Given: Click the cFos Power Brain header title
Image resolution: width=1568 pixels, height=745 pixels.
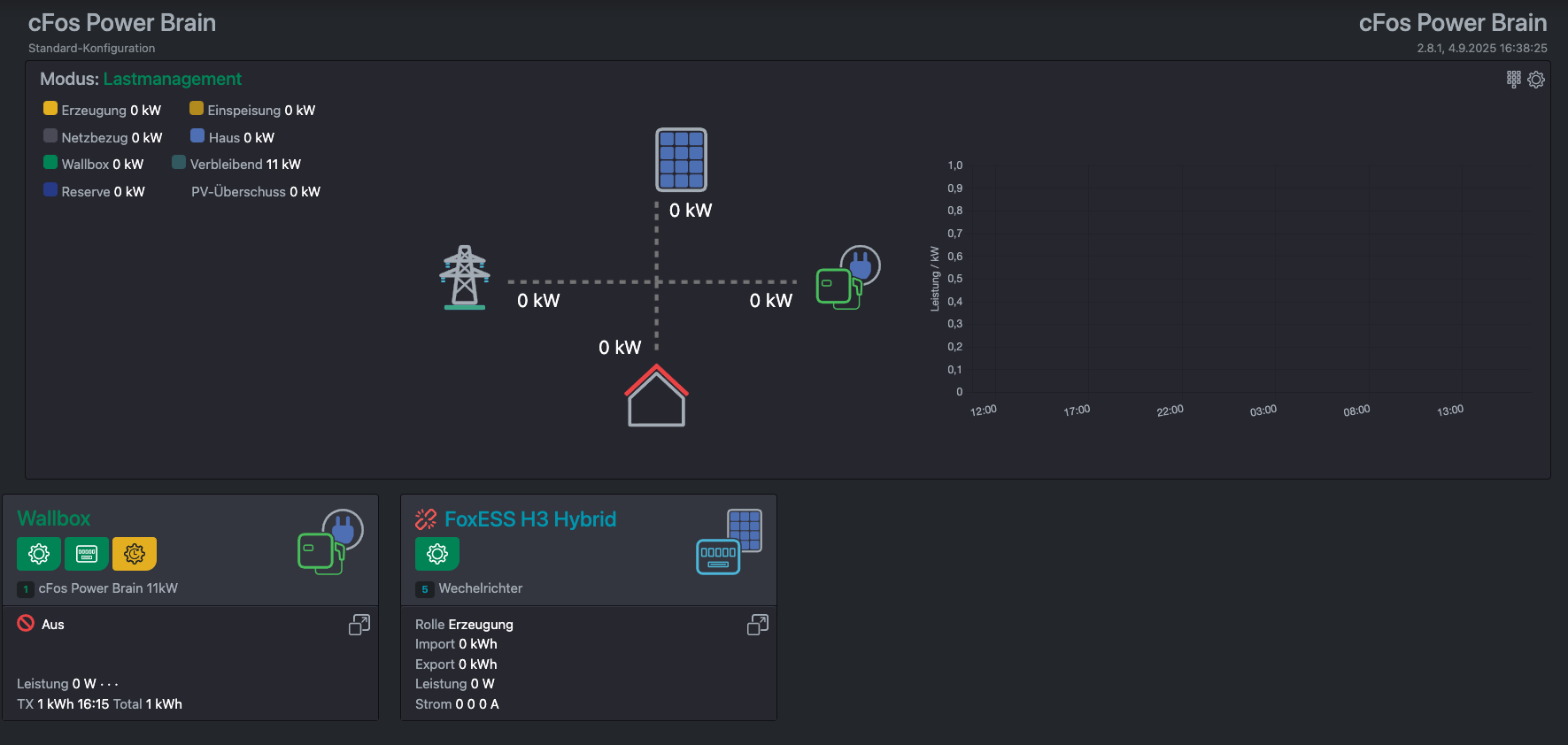Looking at the screenshot, I should (x=122, y=23).
